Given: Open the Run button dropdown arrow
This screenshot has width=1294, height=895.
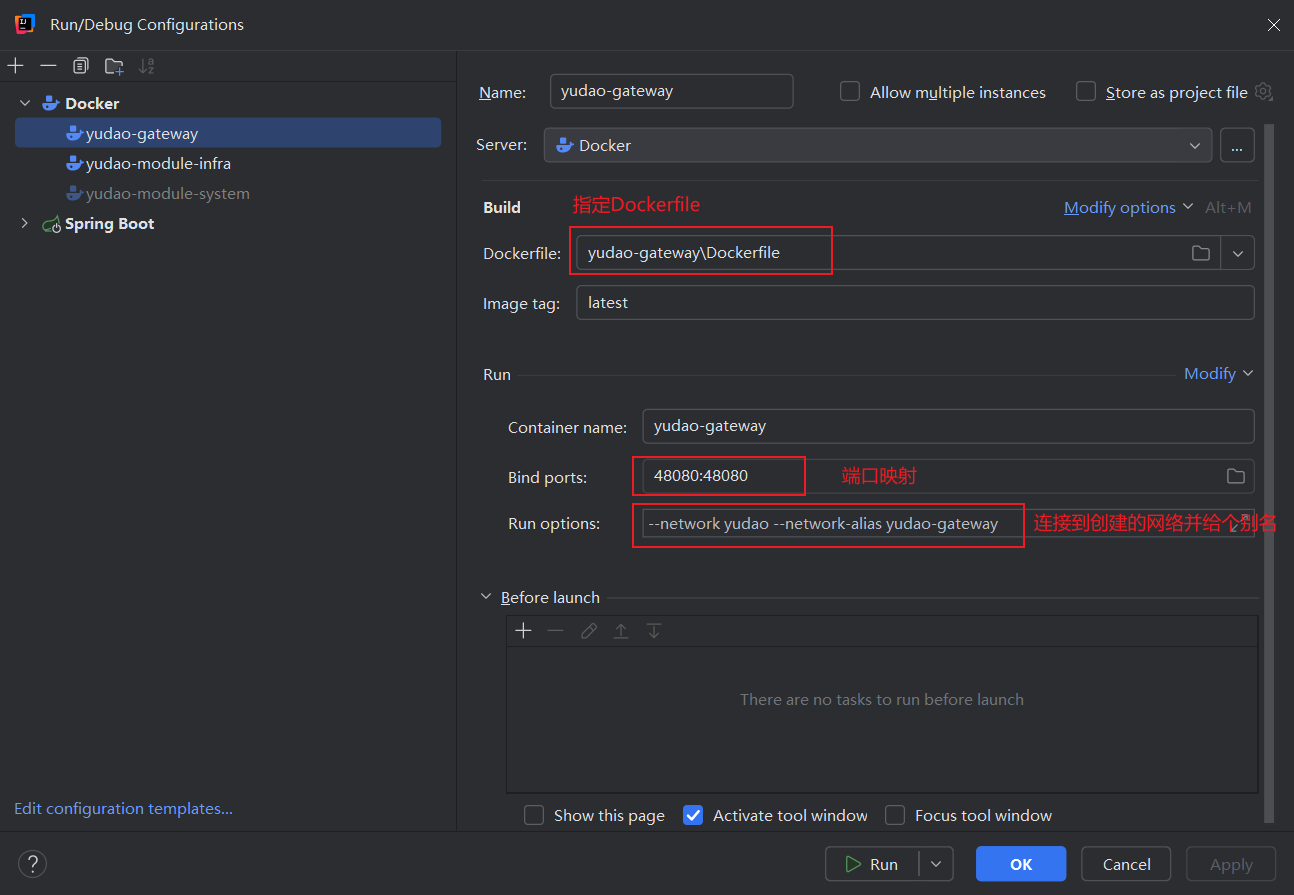Looking at the screenshot, I should 936,864.
